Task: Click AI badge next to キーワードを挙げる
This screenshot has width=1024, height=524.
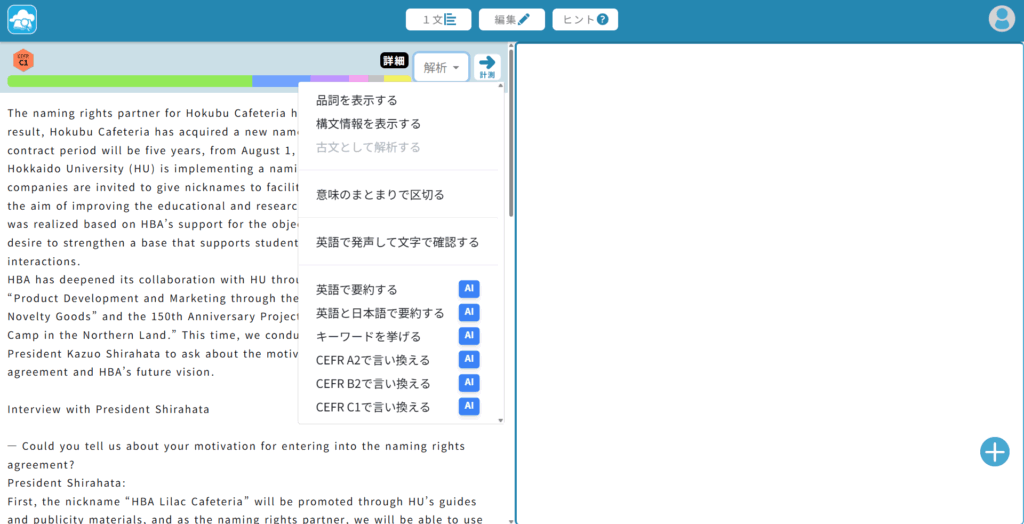Action: pos(469,336)
